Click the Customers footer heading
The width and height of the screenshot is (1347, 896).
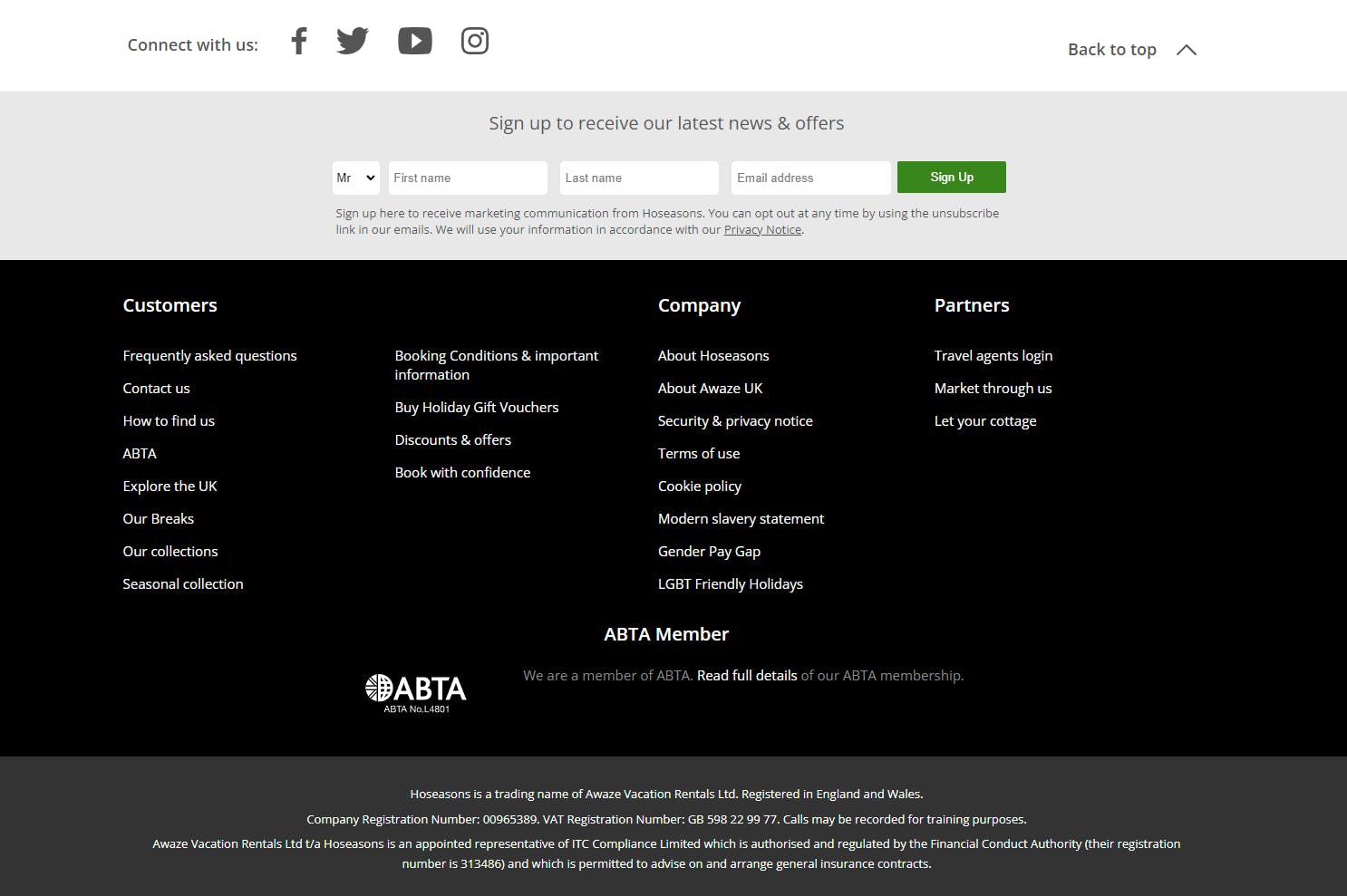pyautogui.click(x=170, y=305)
